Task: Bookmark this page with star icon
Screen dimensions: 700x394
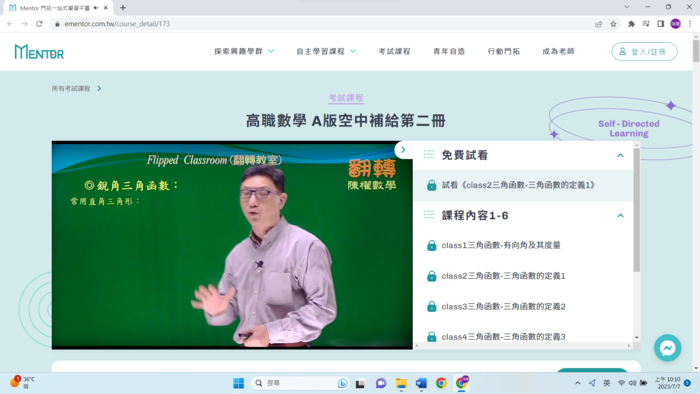Action: pyautogui.click(x=613, y=24)
